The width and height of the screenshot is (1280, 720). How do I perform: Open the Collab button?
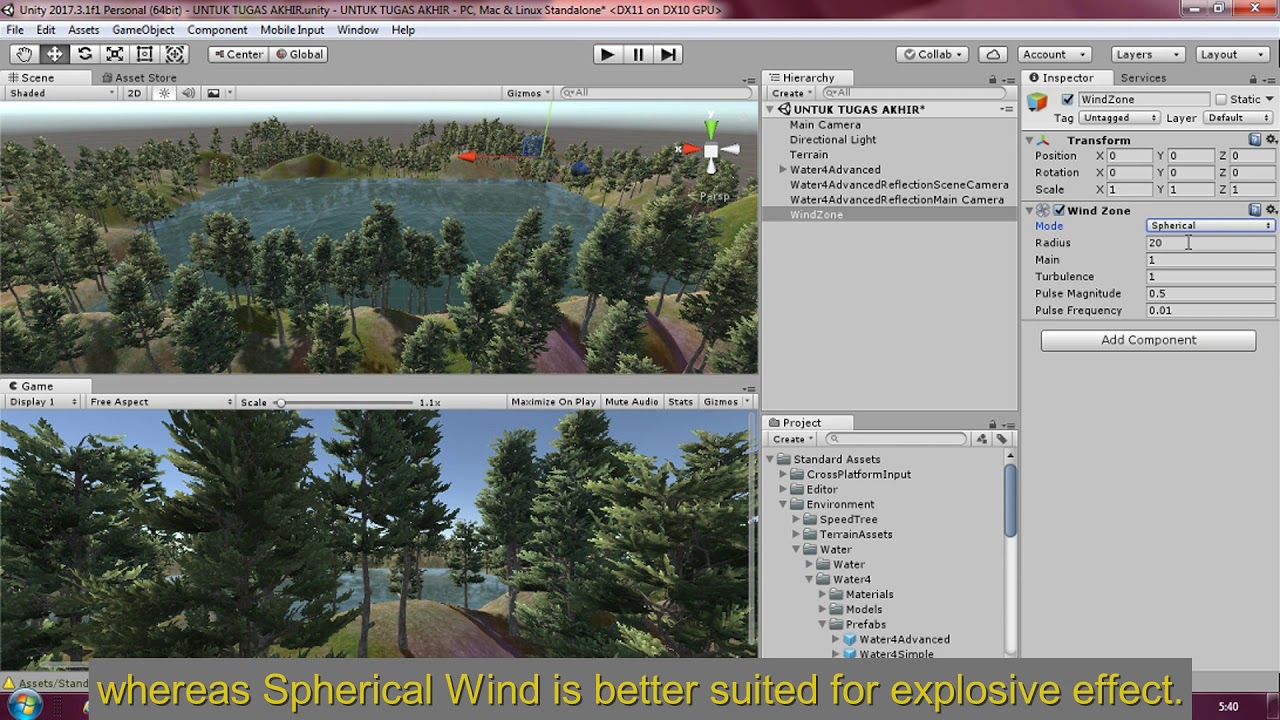point(932,54)
